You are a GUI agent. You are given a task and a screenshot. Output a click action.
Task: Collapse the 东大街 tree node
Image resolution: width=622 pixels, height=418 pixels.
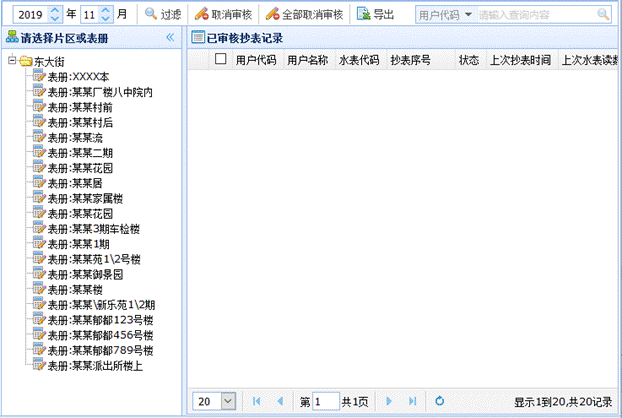[12, 60]
